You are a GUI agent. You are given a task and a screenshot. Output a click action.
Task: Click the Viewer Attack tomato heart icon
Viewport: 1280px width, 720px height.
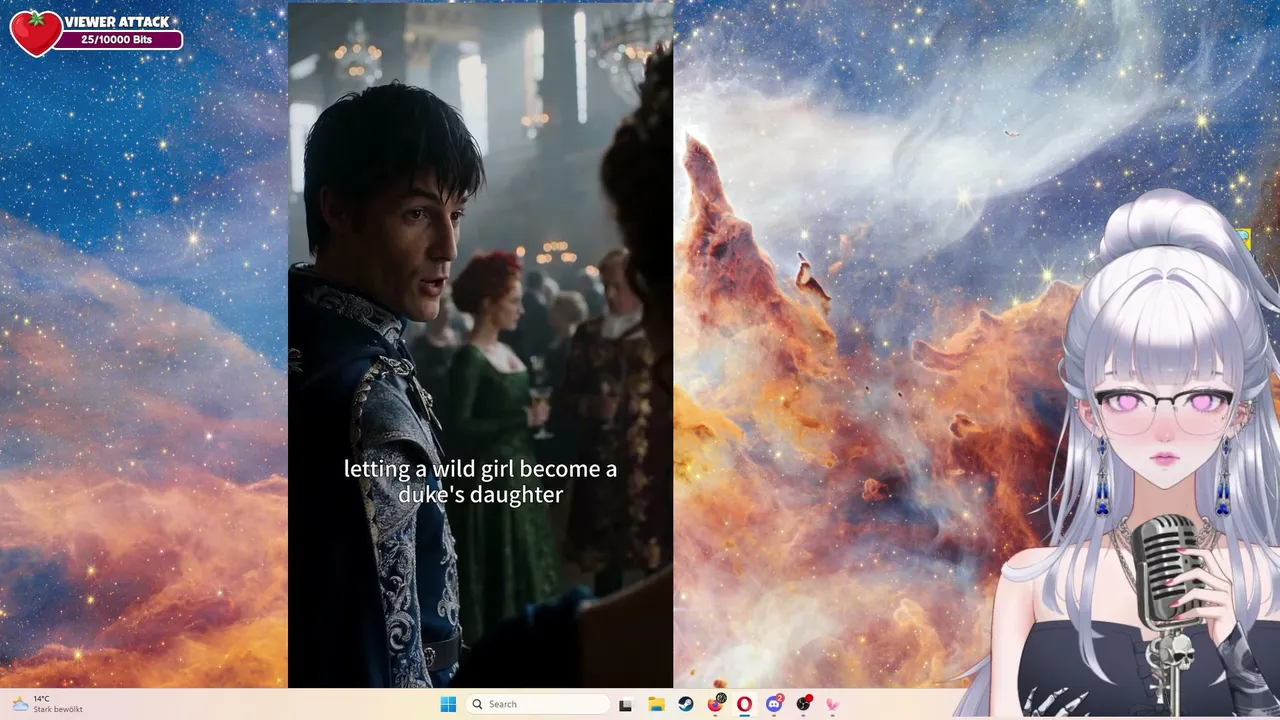(x=36, y=33)
